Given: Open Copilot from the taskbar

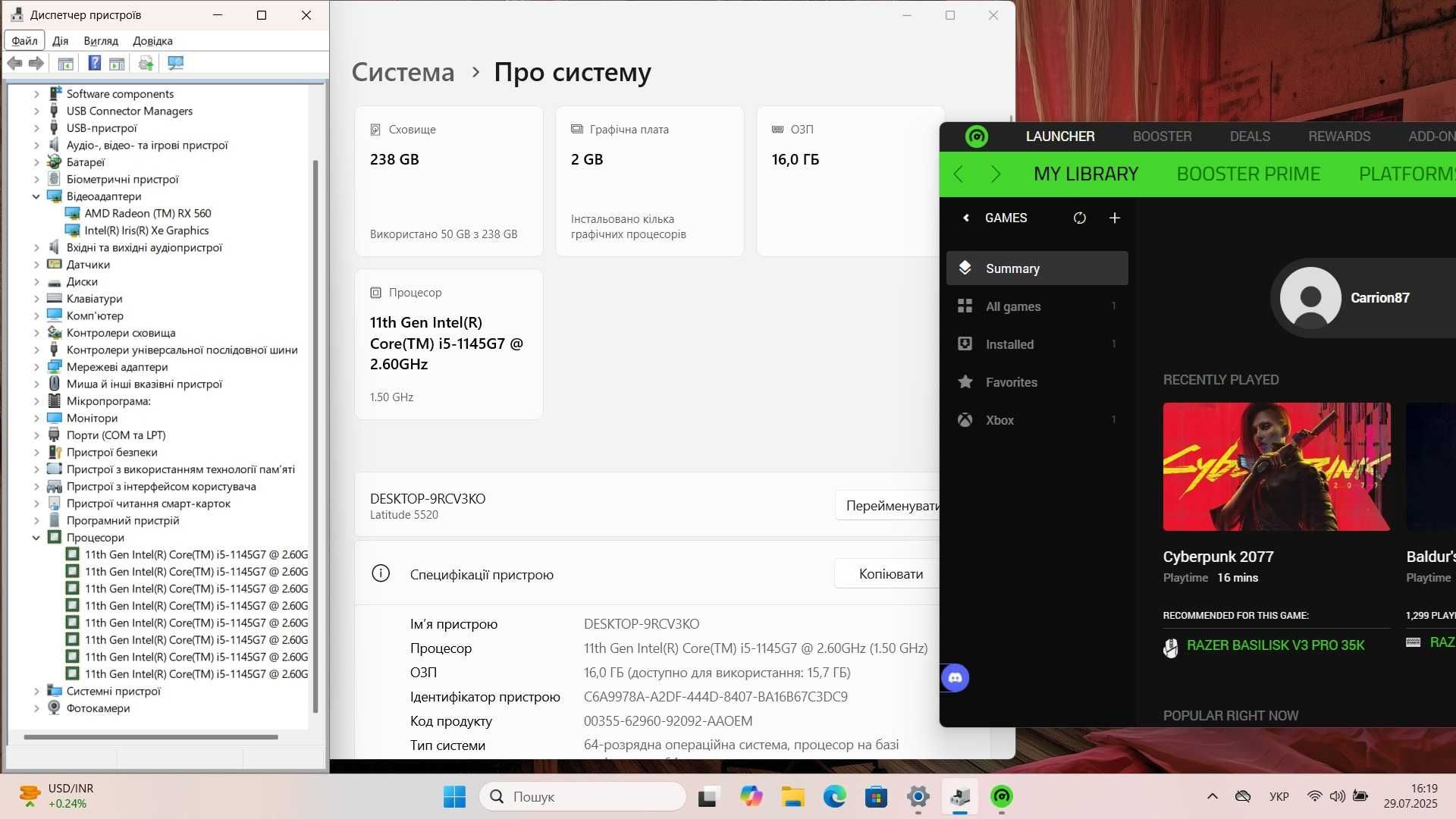Looking at the screenshot, I should (751, 796).
